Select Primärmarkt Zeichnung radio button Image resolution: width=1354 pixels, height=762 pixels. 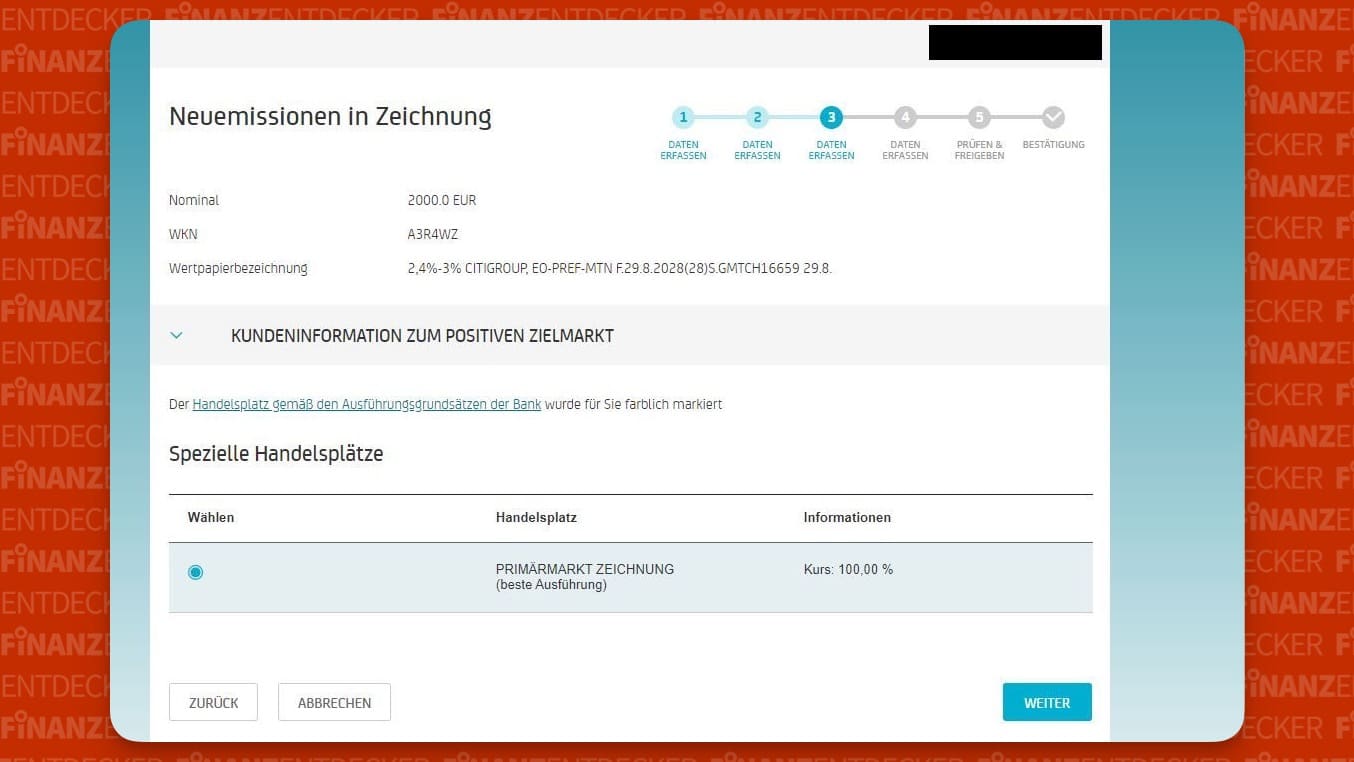tap(196, 572)
